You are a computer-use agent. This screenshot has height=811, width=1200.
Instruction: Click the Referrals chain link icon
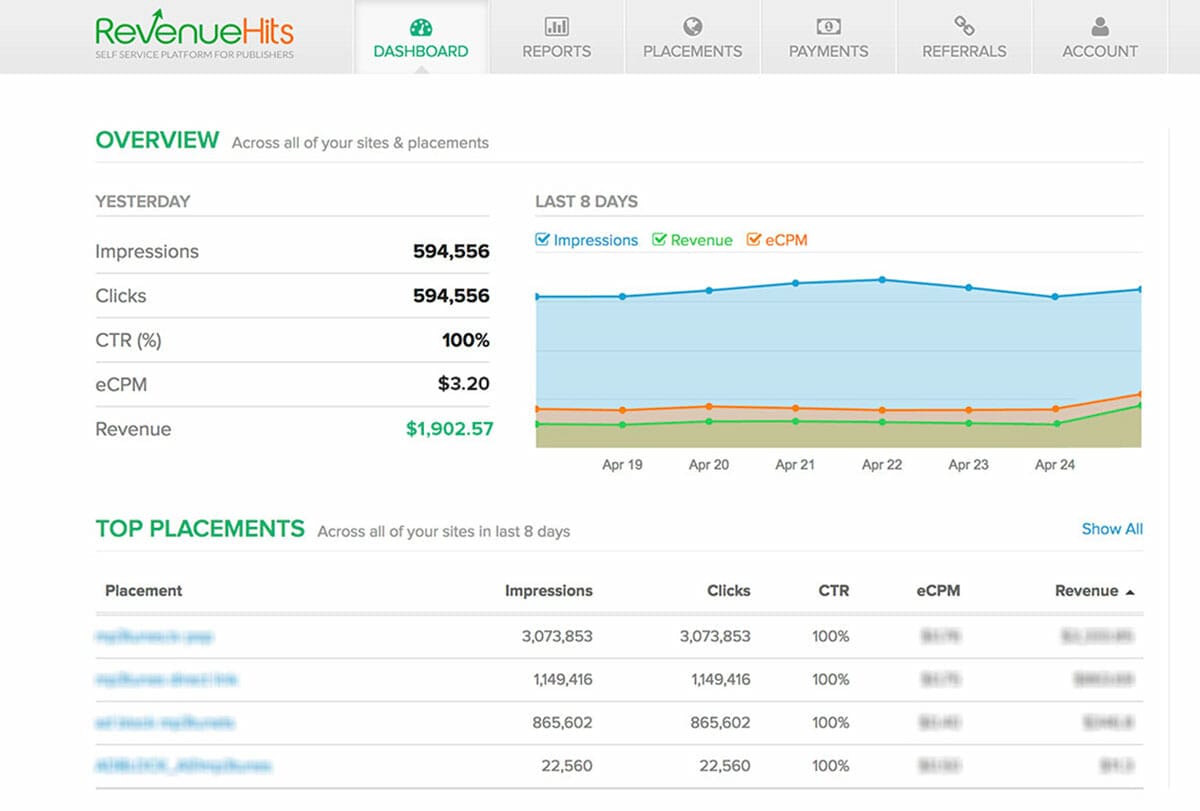[x=964, y=27]
